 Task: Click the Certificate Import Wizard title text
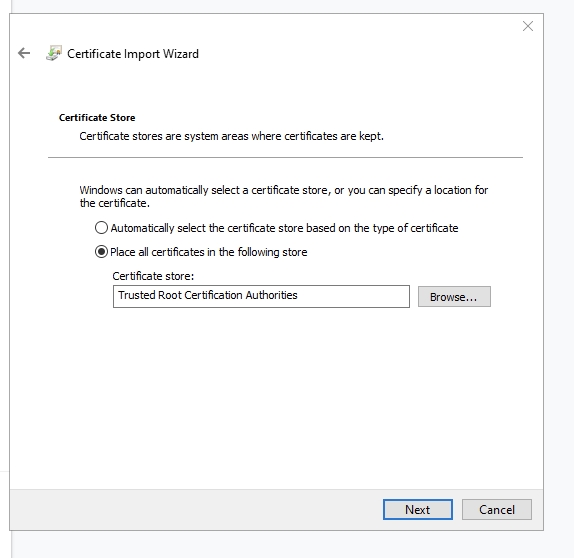133,54
